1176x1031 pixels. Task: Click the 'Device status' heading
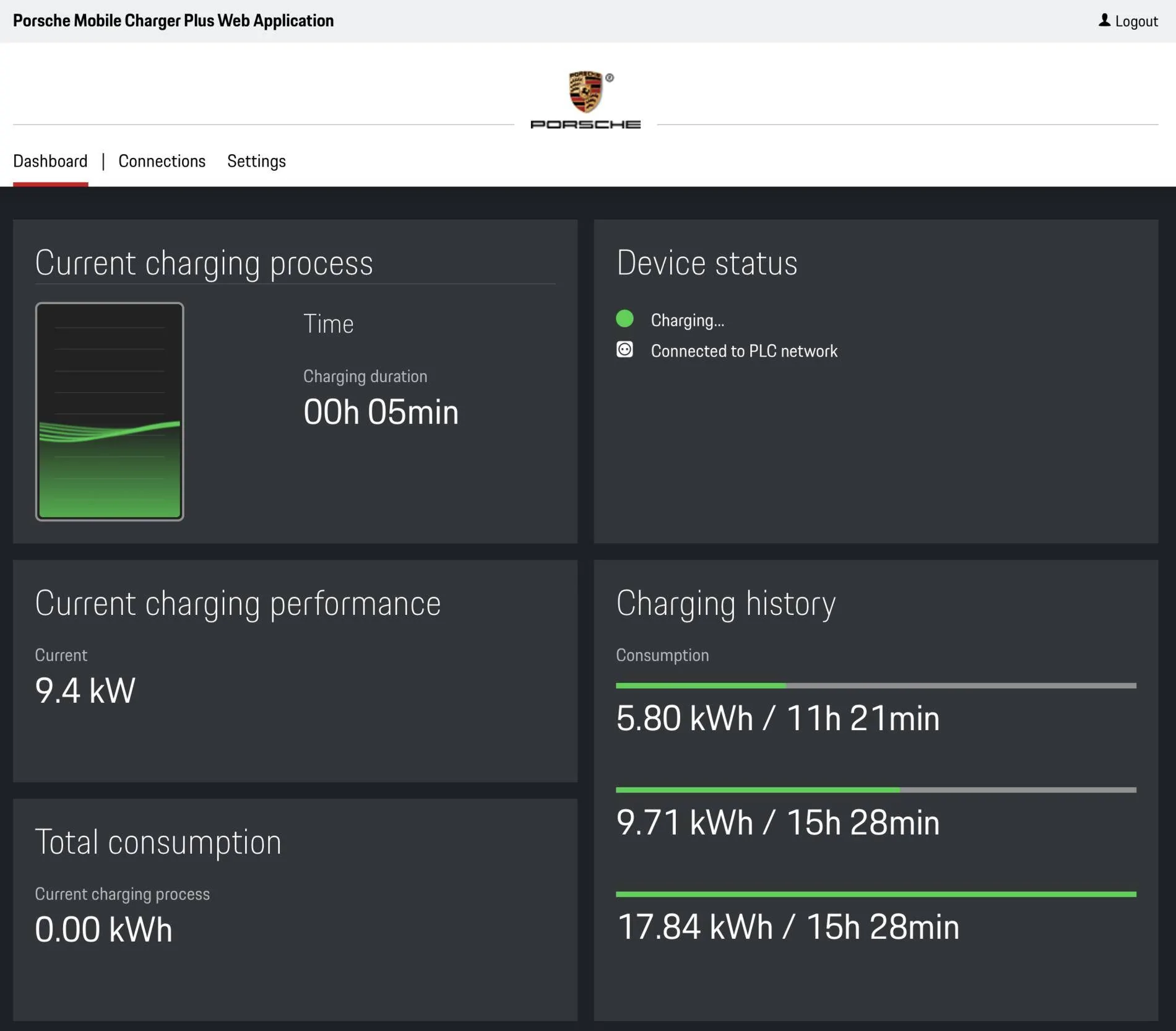pyautogui.click(x=707, y=263)
